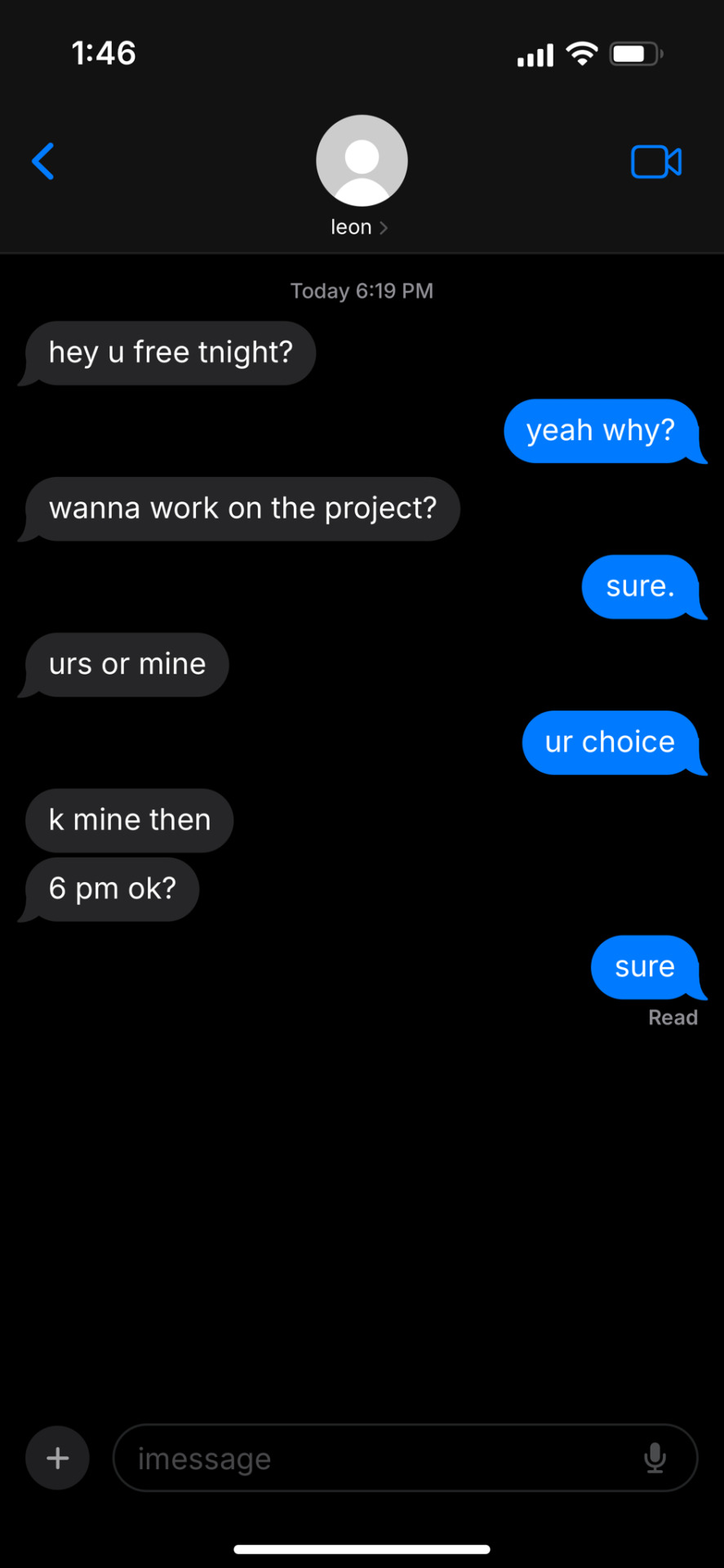This screenshot has width=724, height=1568.
Task: Tap the Read receipt label
Action: point(673,1018)
